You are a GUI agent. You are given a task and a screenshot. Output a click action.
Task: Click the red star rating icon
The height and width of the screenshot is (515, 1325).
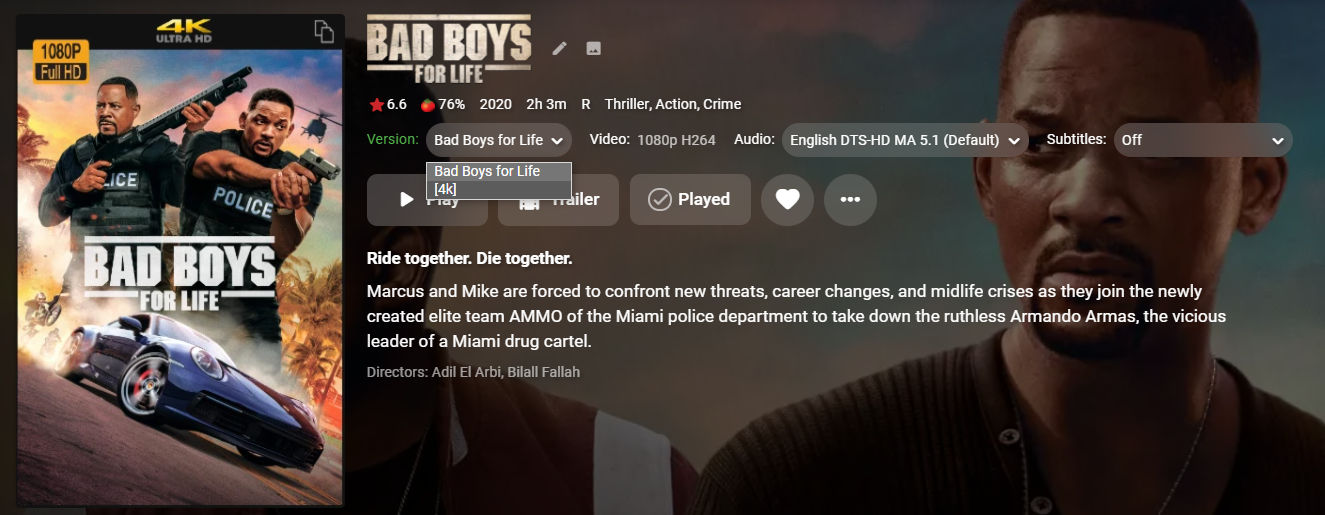pyautogui.click(x=376, y=104)
